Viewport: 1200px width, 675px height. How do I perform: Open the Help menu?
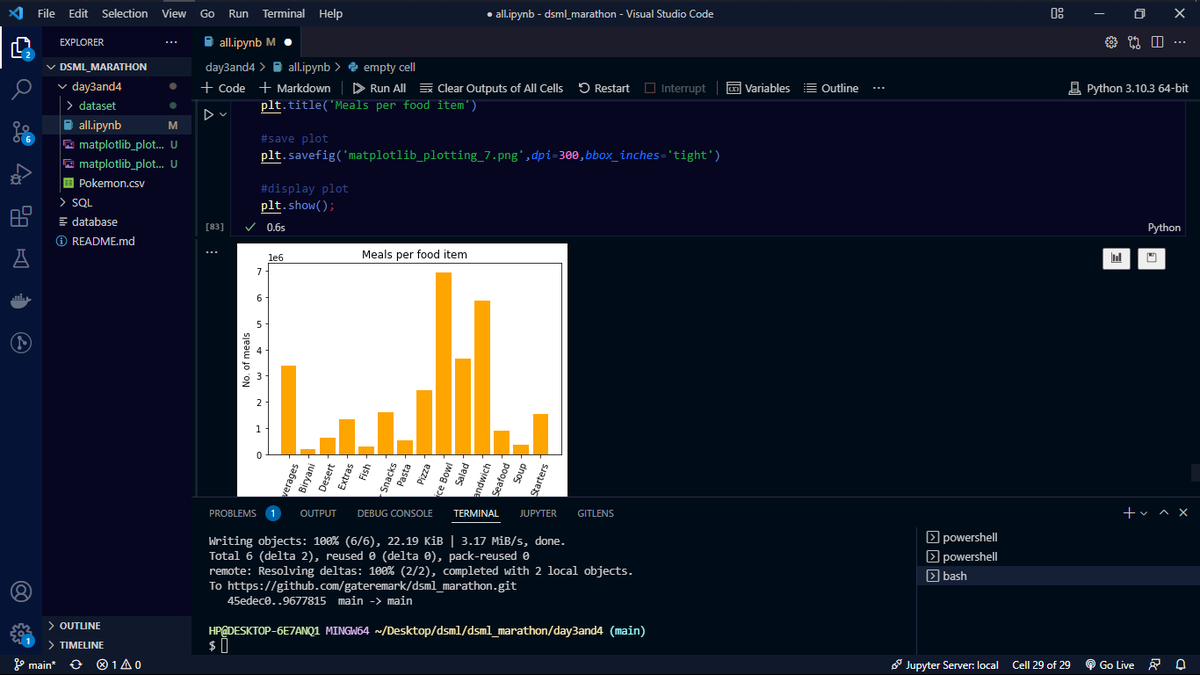330,14
